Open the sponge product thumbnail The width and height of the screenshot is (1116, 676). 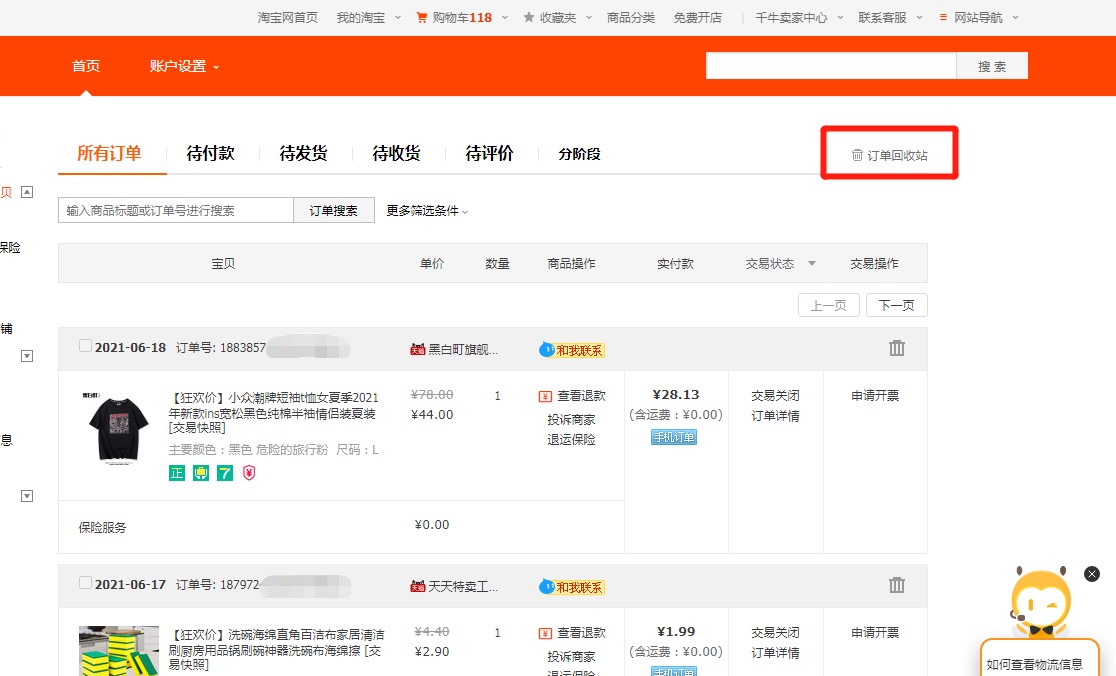[118, 651]
